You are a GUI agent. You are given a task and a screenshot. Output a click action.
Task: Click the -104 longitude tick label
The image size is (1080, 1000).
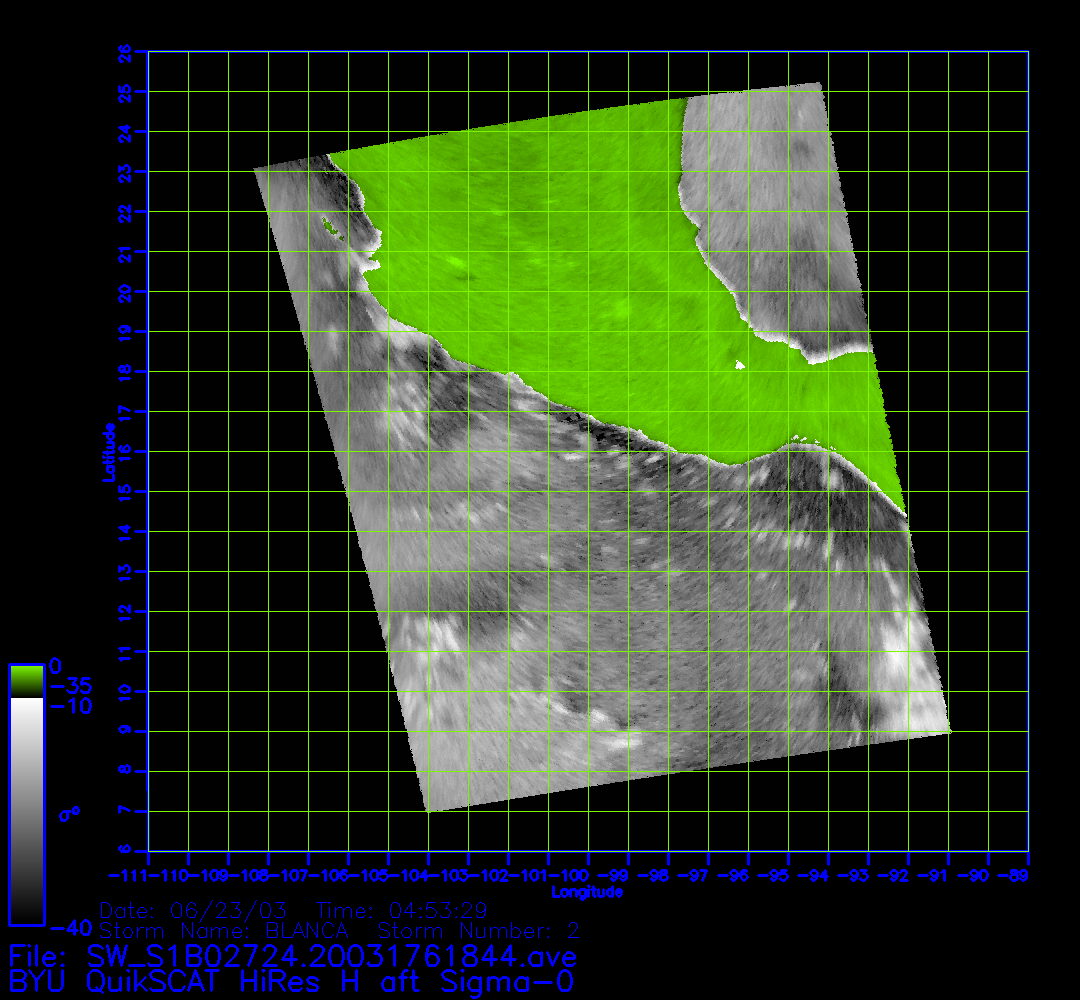click(x=428, y=875)
